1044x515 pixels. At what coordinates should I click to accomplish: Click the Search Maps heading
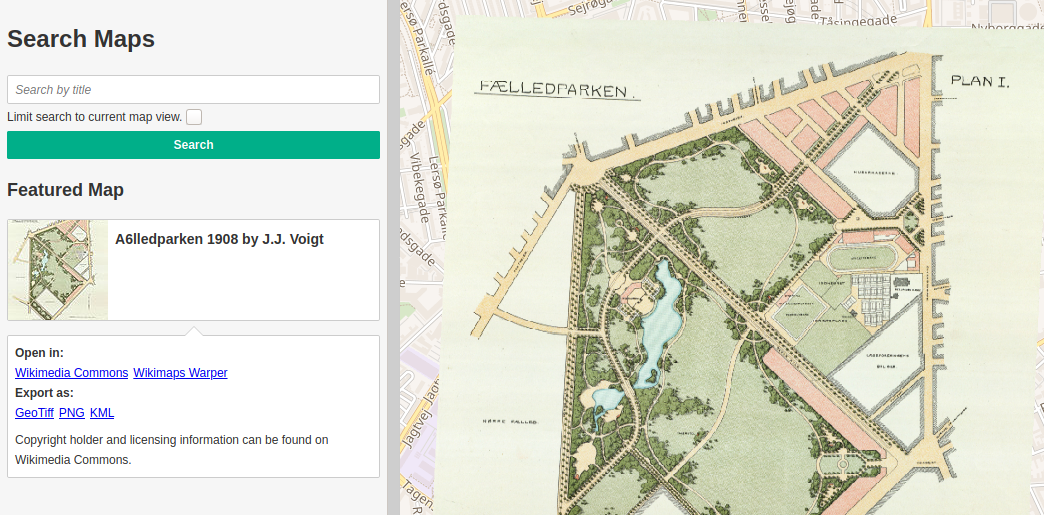(81, 39)
